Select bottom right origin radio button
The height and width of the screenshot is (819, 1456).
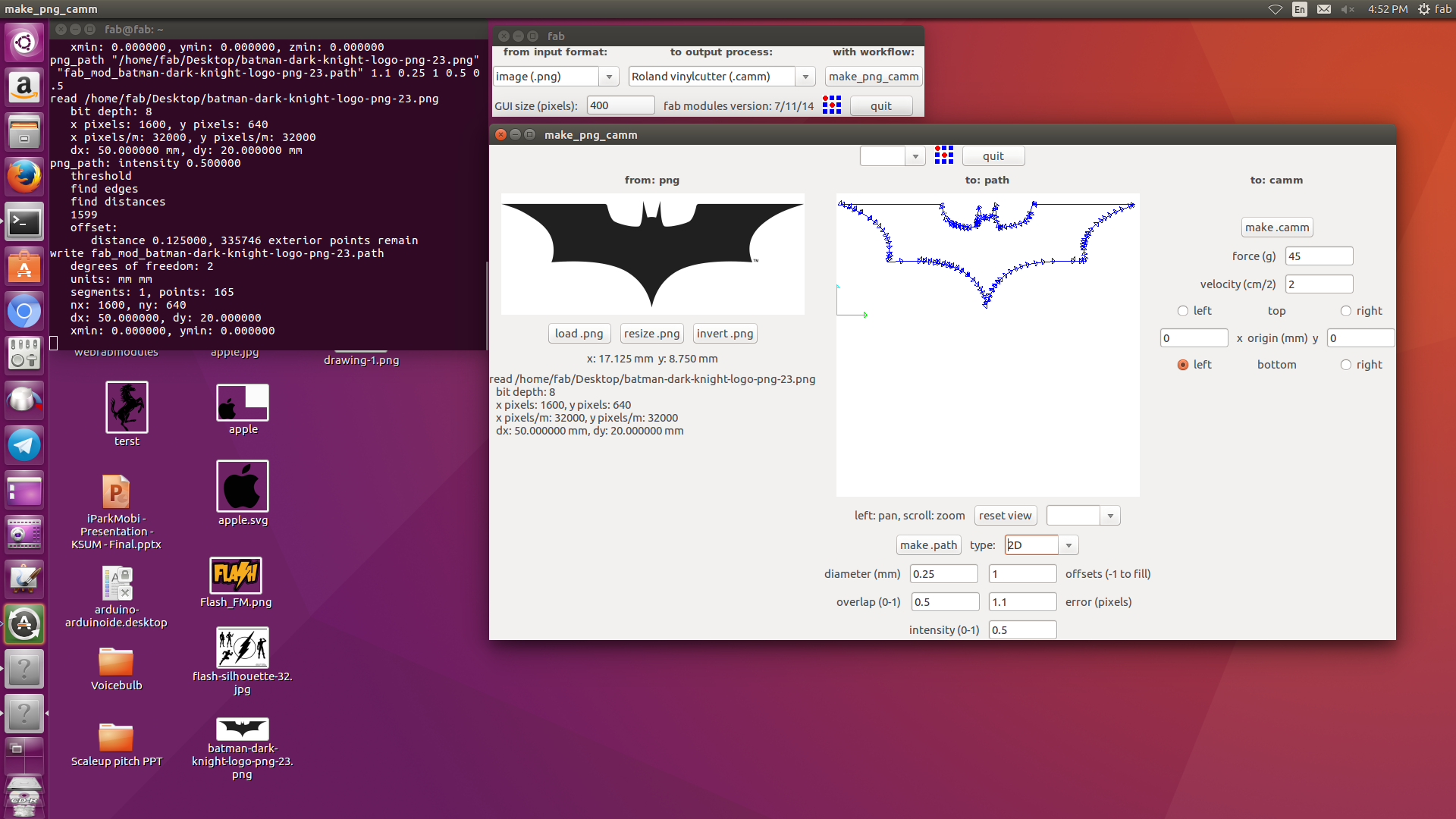tap(1345, 365)
